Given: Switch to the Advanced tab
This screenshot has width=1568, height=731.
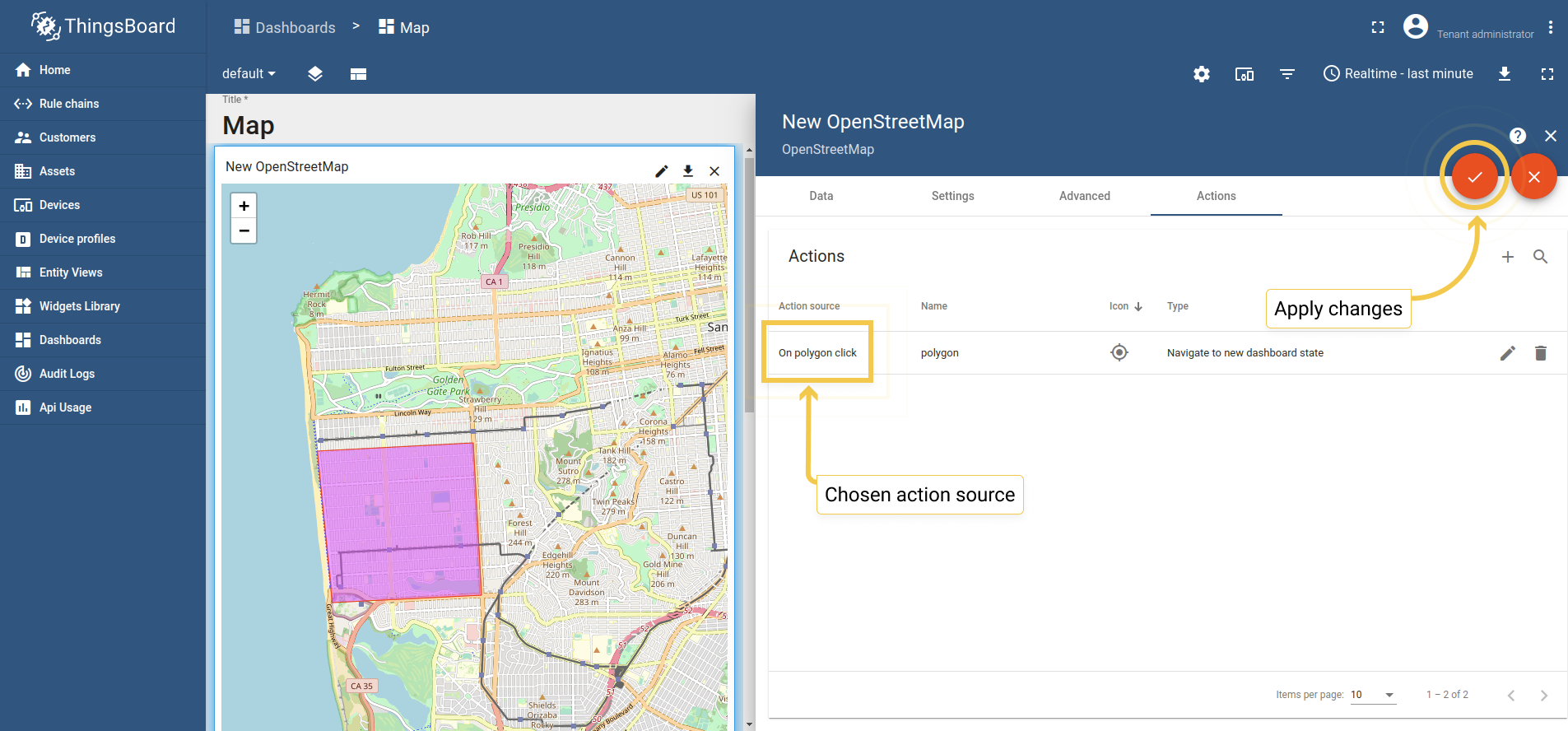Looking at the screenshot, I should pyautogui.click(x=1085, y=196).
